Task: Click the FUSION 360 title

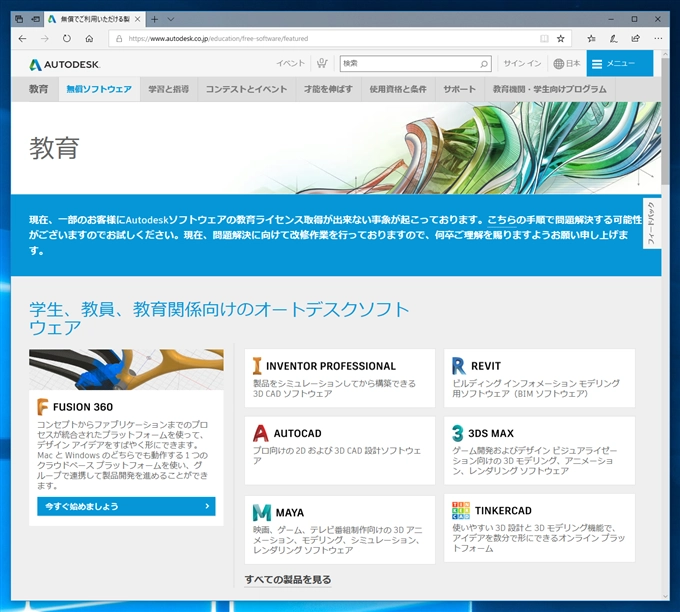Action: pyautogui.click(x=83, y=407)
